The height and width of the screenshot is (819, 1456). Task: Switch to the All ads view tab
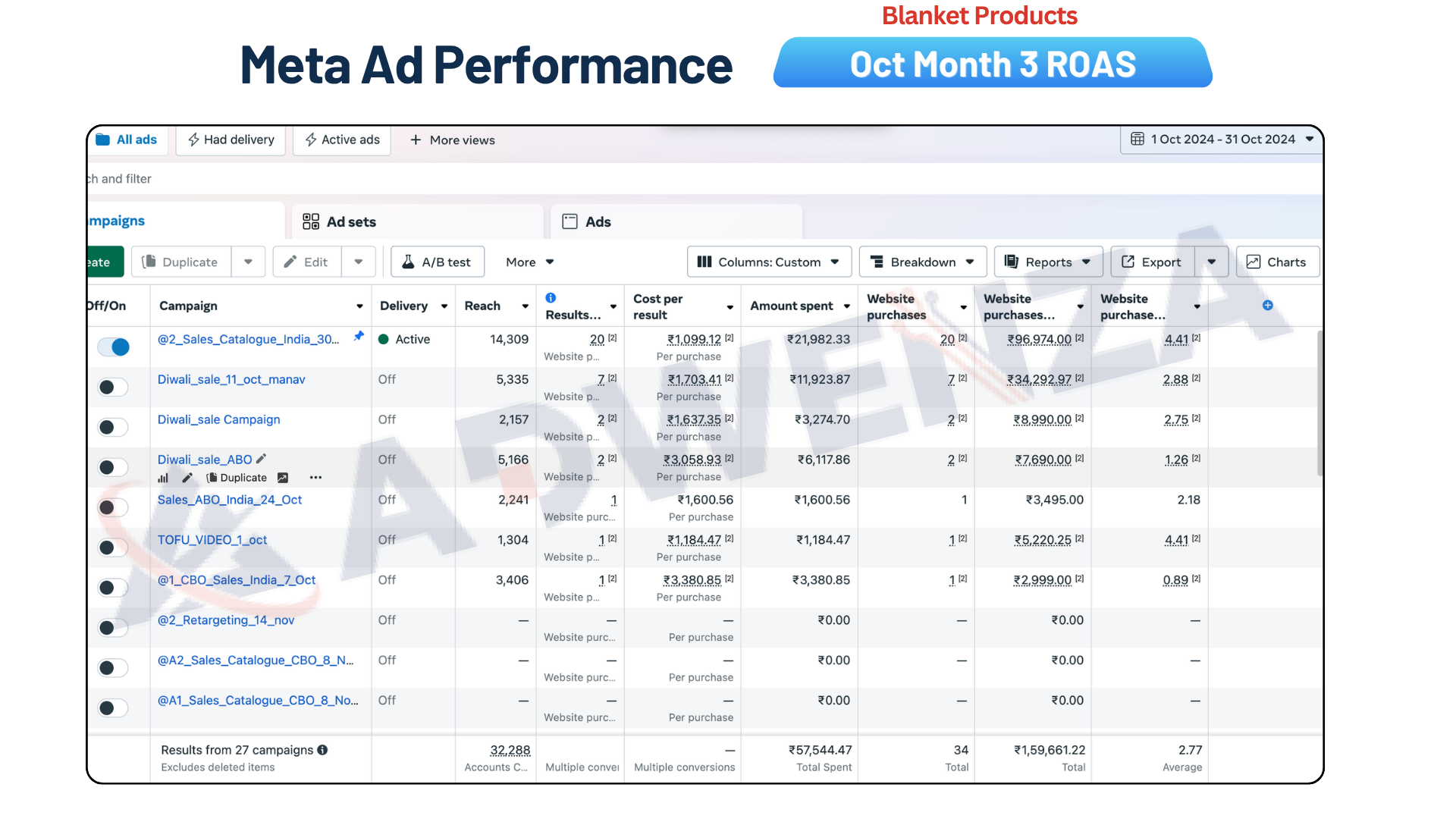point(127,140)
